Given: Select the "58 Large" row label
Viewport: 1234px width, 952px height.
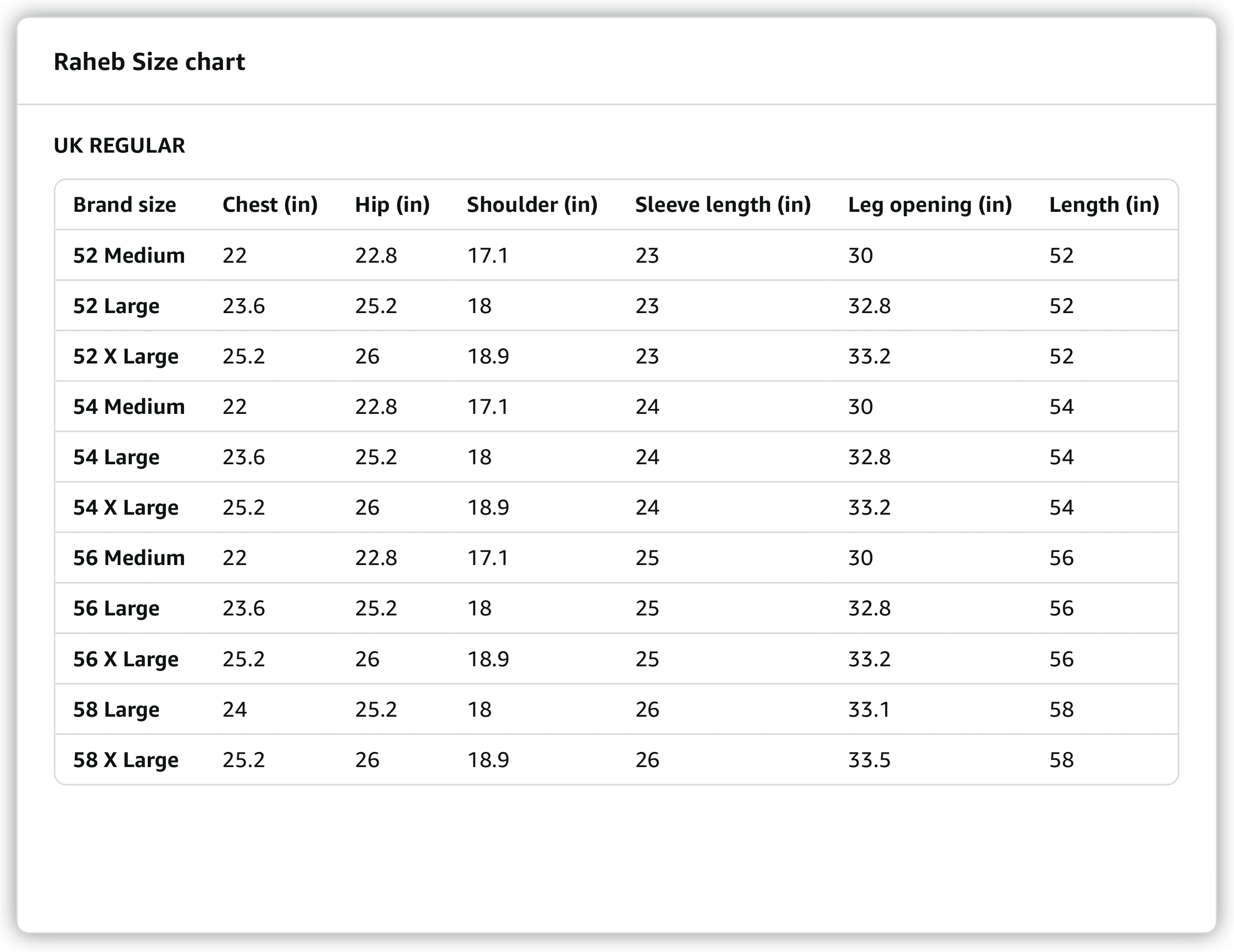Looking at the screenshot, I should [116, 710].
